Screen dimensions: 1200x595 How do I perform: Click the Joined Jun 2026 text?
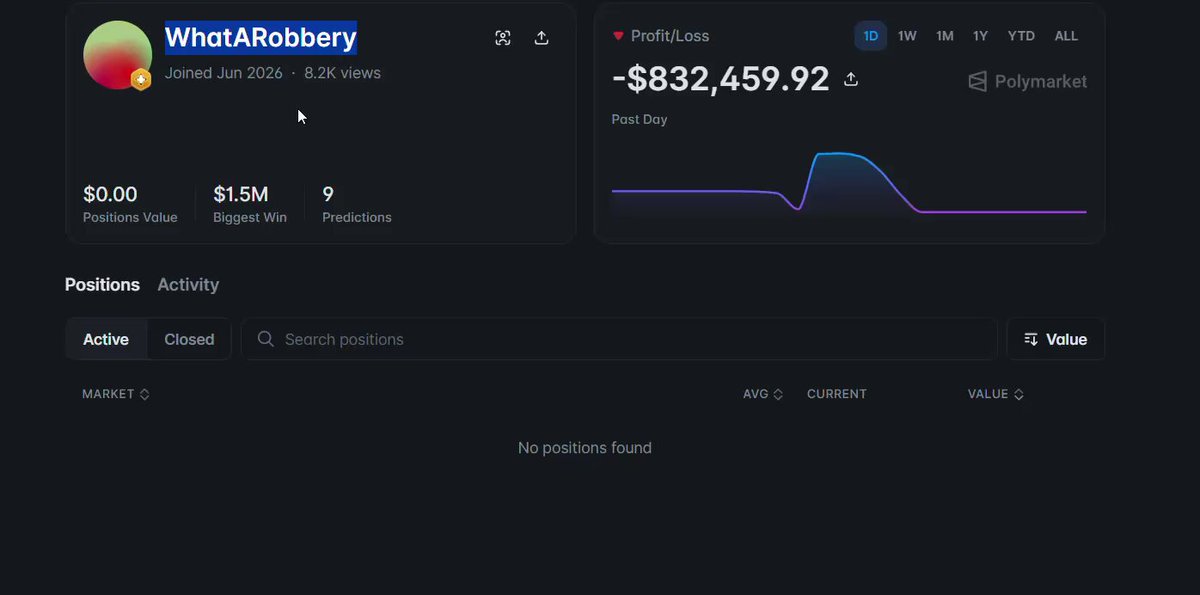[224, 73]
